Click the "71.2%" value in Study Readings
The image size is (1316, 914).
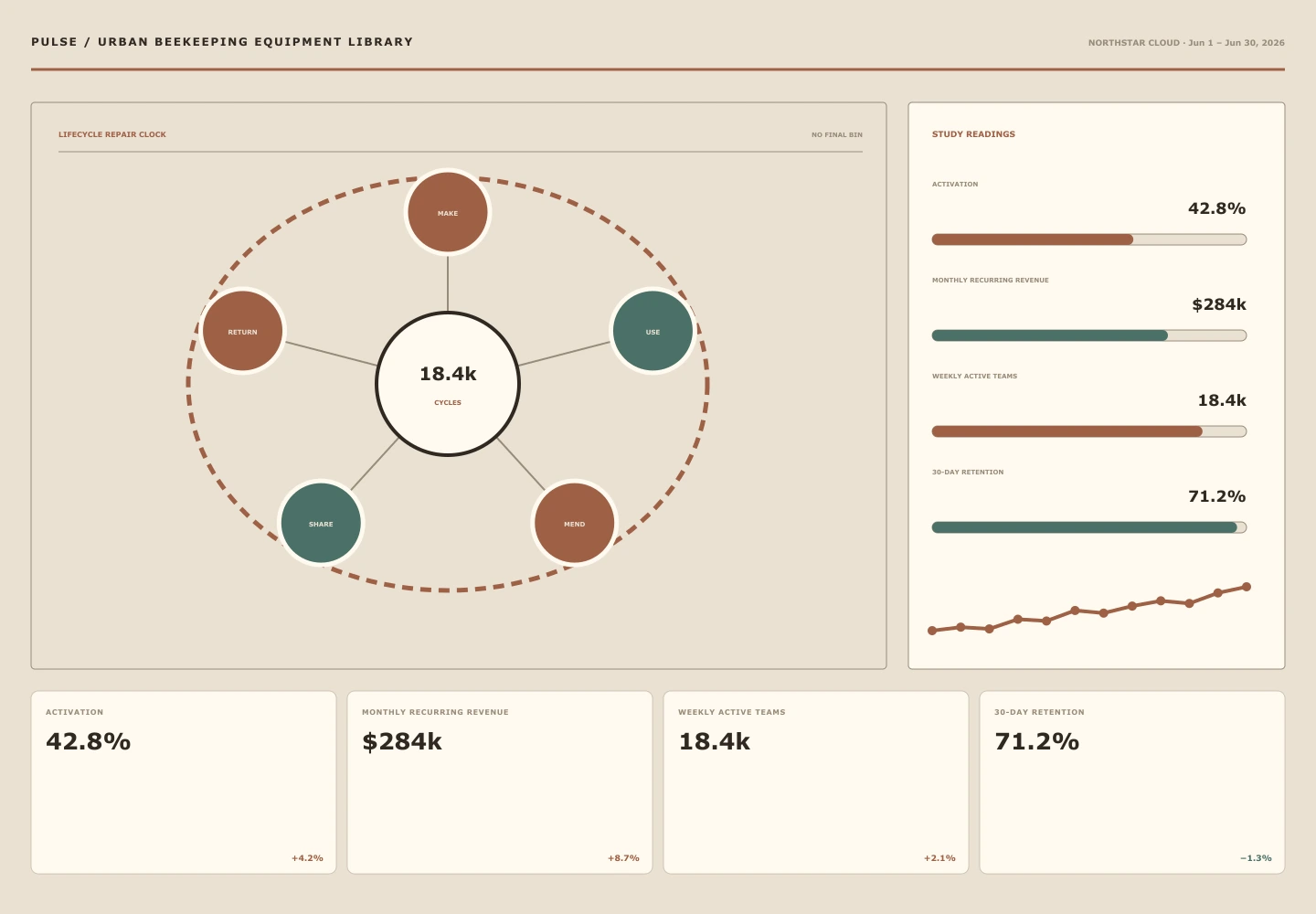click(x=1216, y=496)
